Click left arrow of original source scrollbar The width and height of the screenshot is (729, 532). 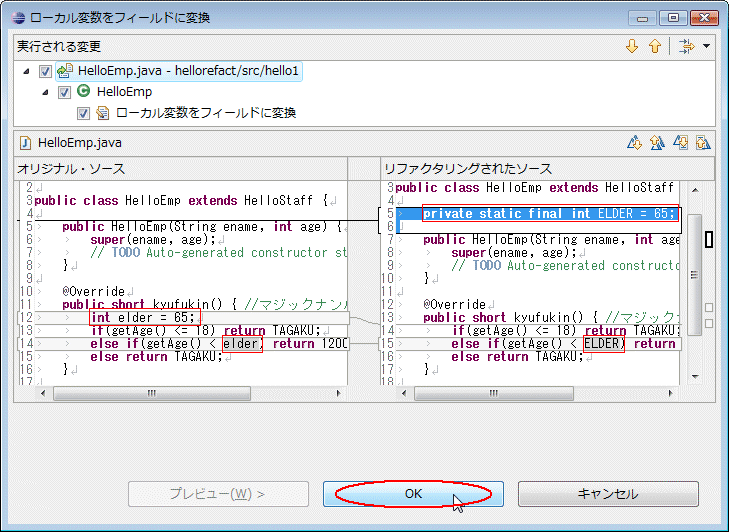(x=43, y=393)
